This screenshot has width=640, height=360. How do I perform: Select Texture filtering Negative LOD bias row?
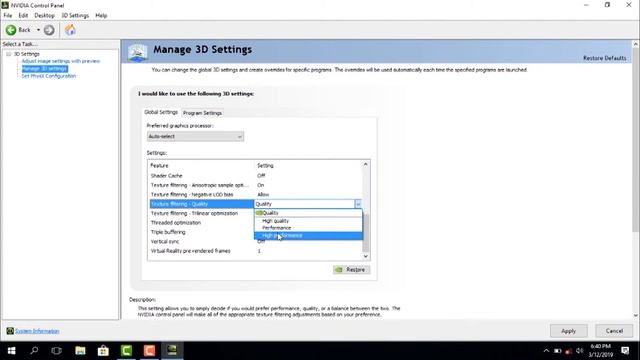tap(256, 194)
